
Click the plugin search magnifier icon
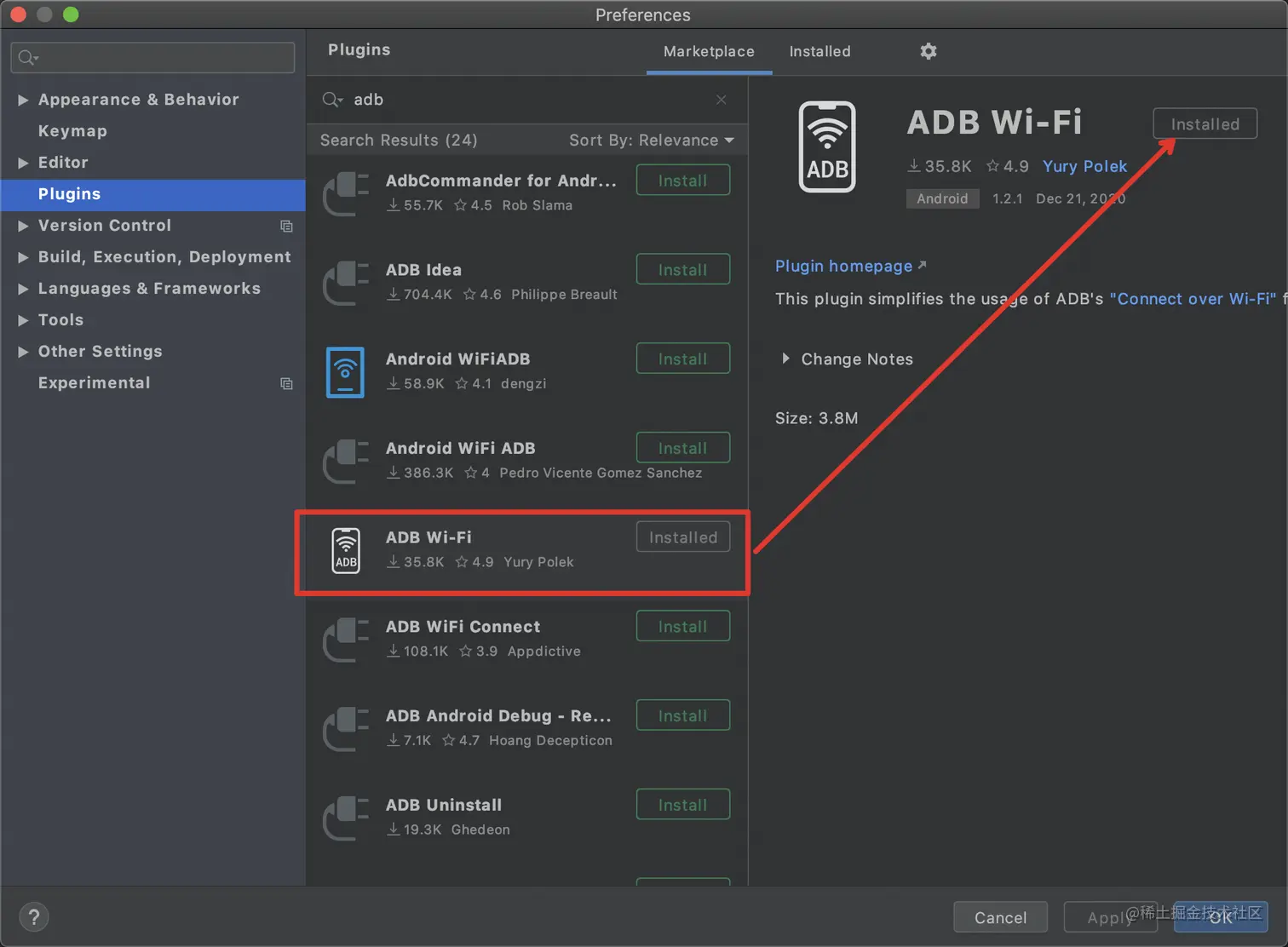(x=332, y=100)
